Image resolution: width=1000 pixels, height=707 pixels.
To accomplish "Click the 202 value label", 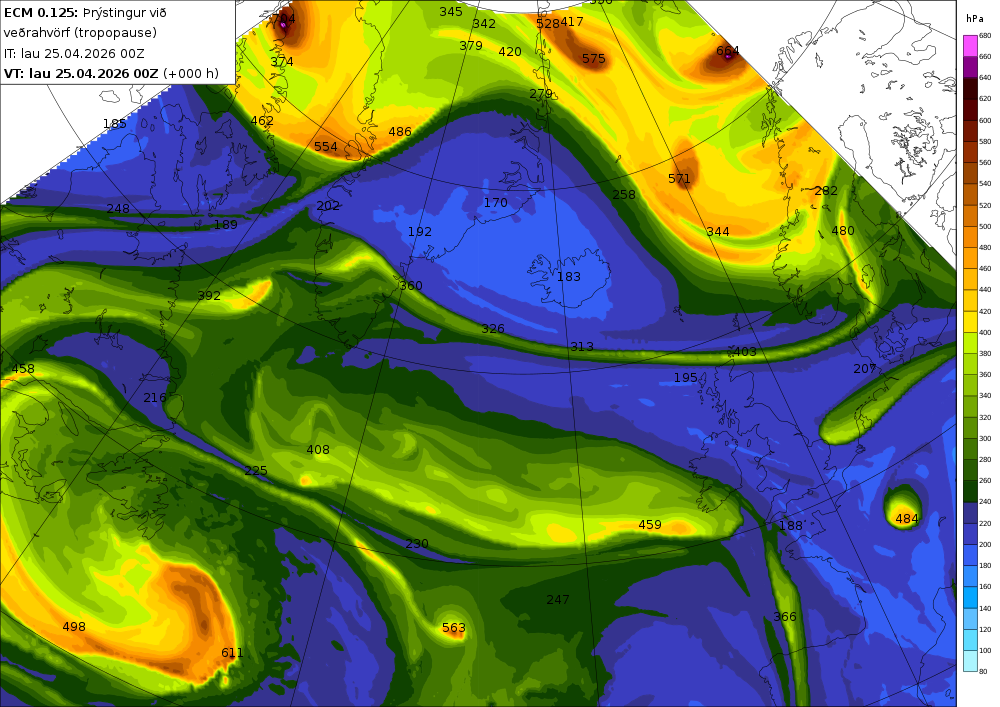I will [328, 205].
